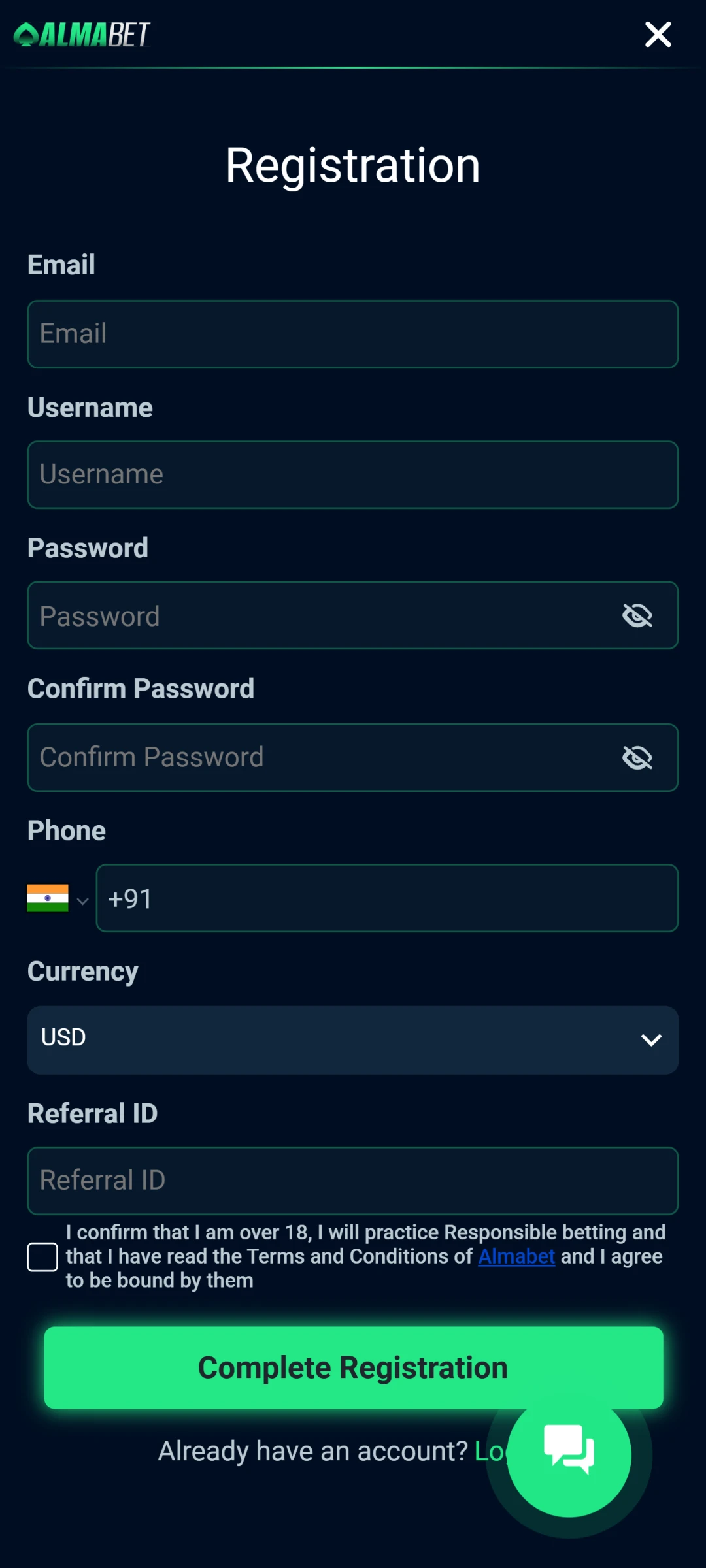Expand the phone country code chevron
Image resolution: width=706 pixels, height=1568 pixels.
(x=82, y=901)
